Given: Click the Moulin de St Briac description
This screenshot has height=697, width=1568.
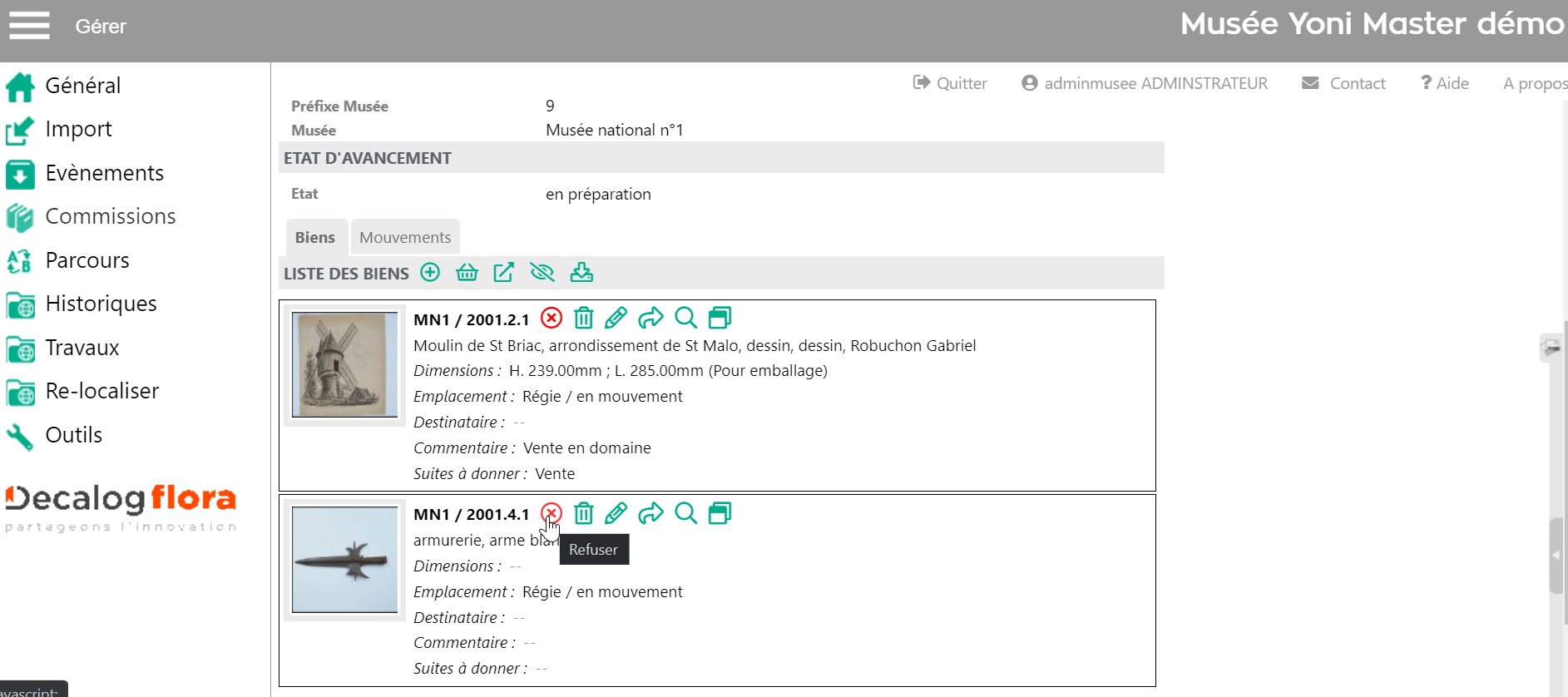Looking at the screenshot, I should (x=695, y=345).
